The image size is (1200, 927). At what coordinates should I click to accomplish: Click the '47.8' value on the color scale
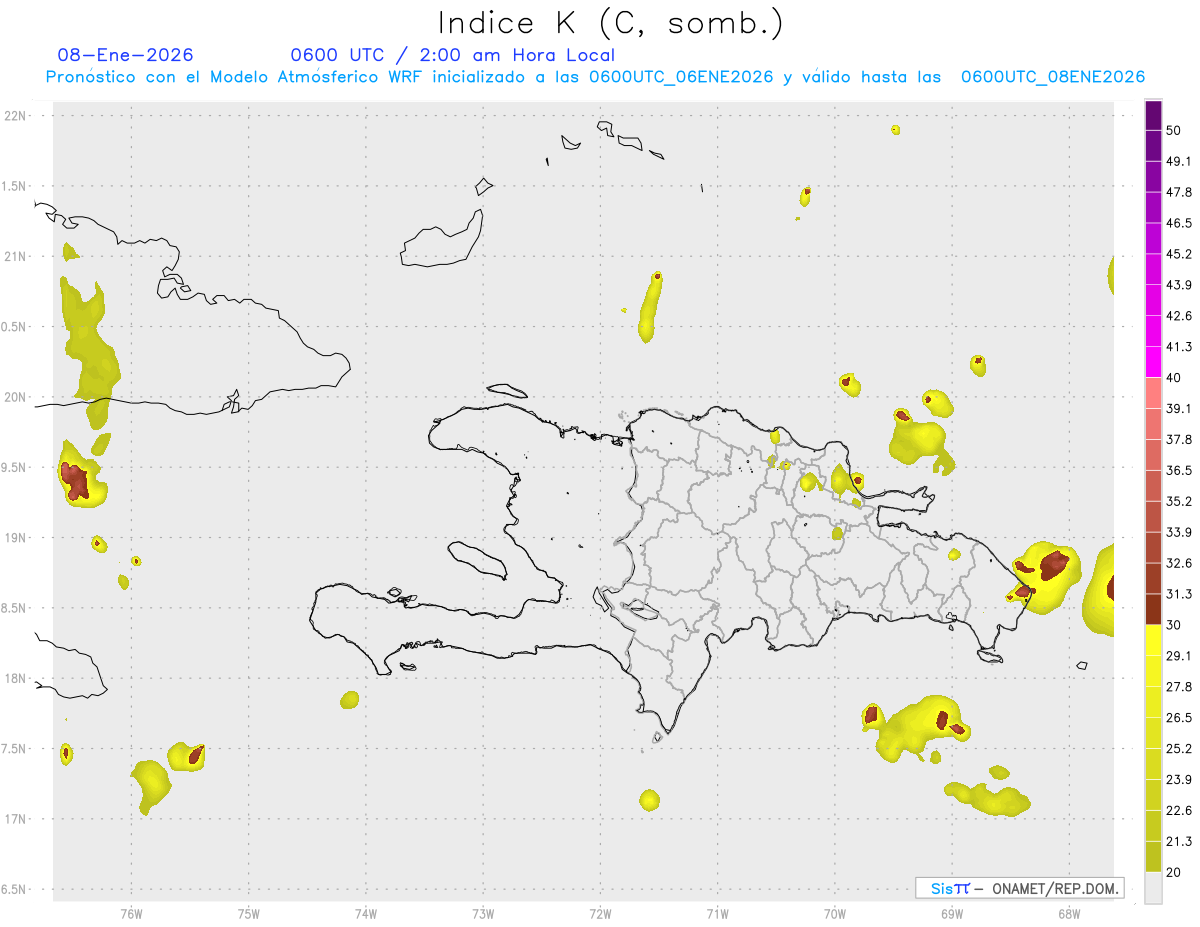(x=1179, y=192)
